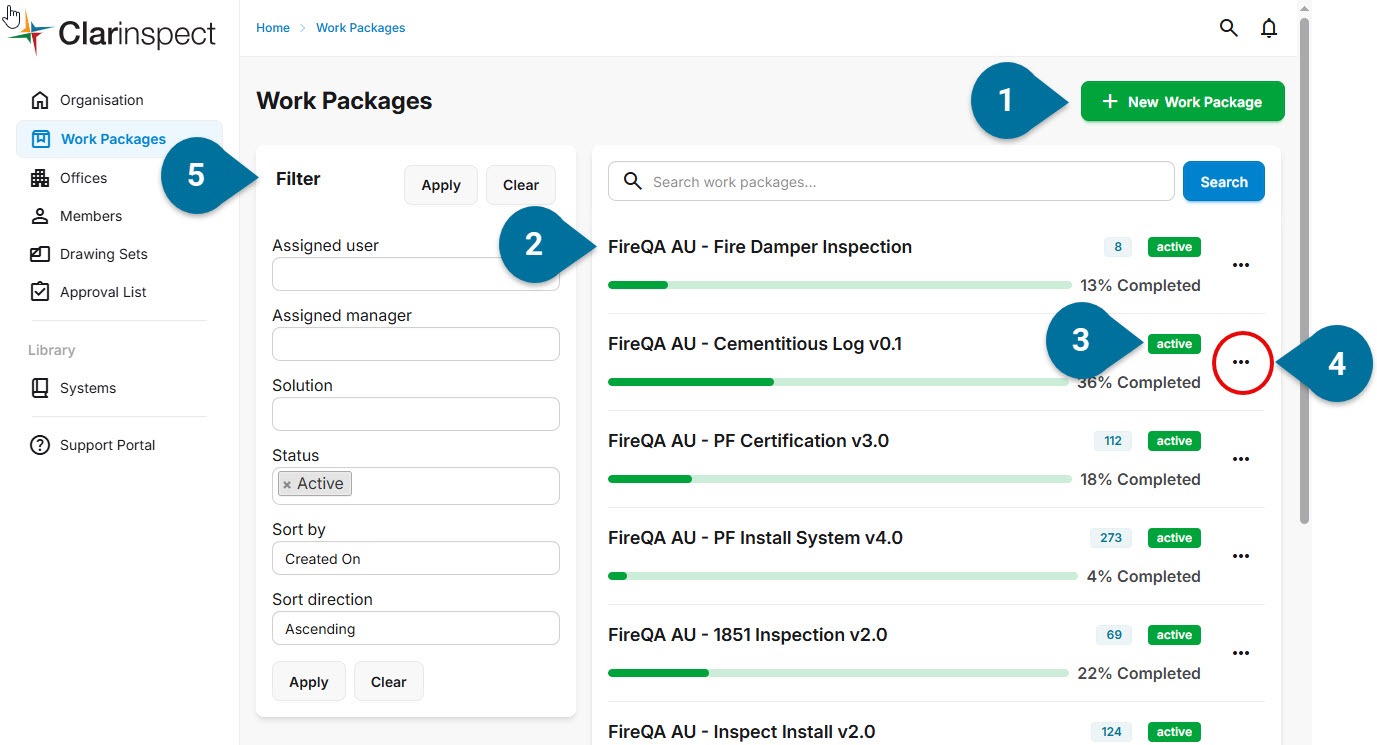Click Apply at top of Filter panel

click(441, 185)
